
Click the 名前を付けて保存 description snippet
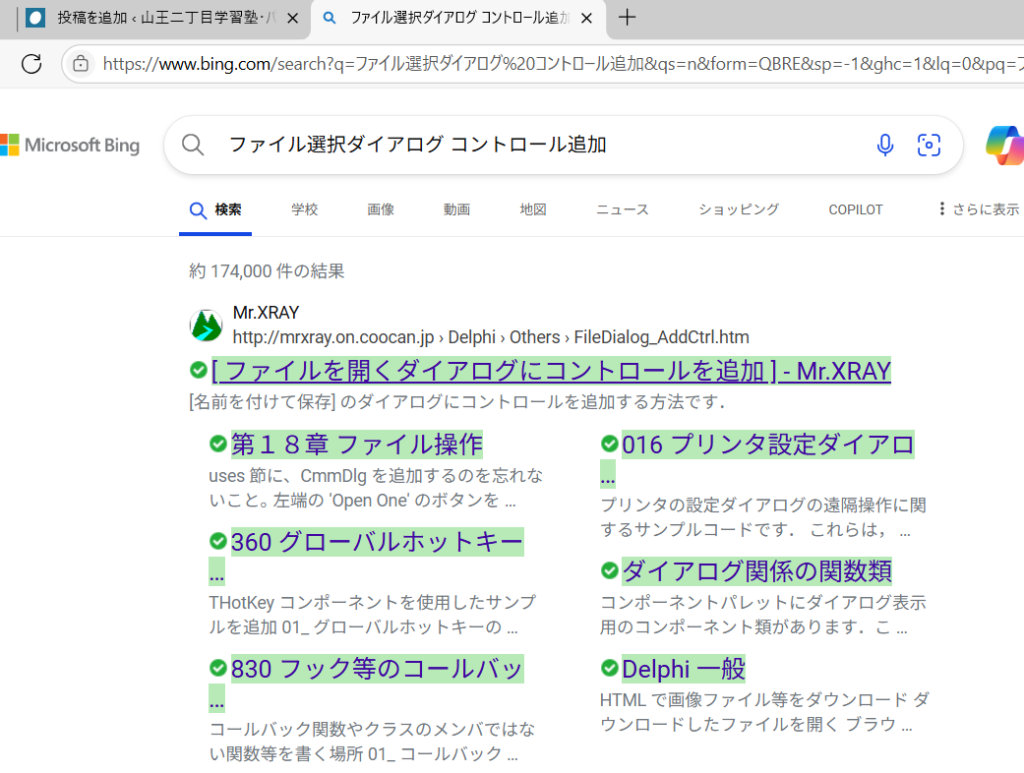(456, 402)
